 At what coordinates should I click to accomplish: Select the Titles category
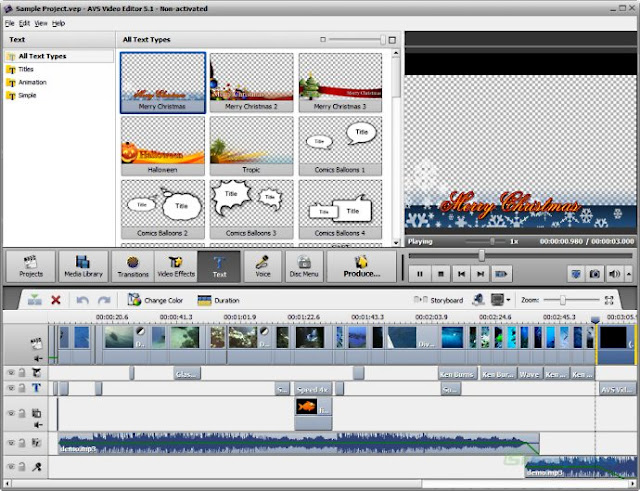point(26,69)
